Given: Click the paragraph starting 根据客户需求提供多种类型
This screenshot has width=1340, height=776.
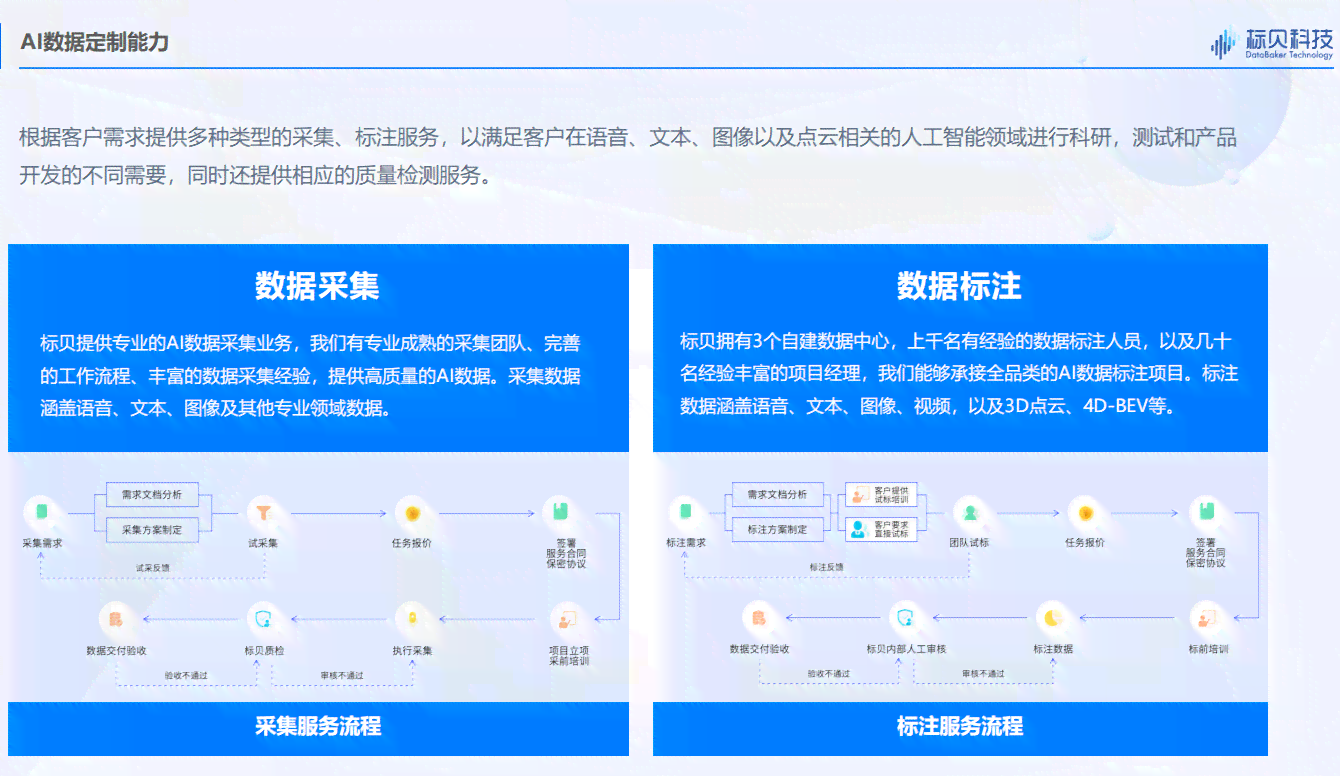Looking at the screenshot, I should 628,157.
